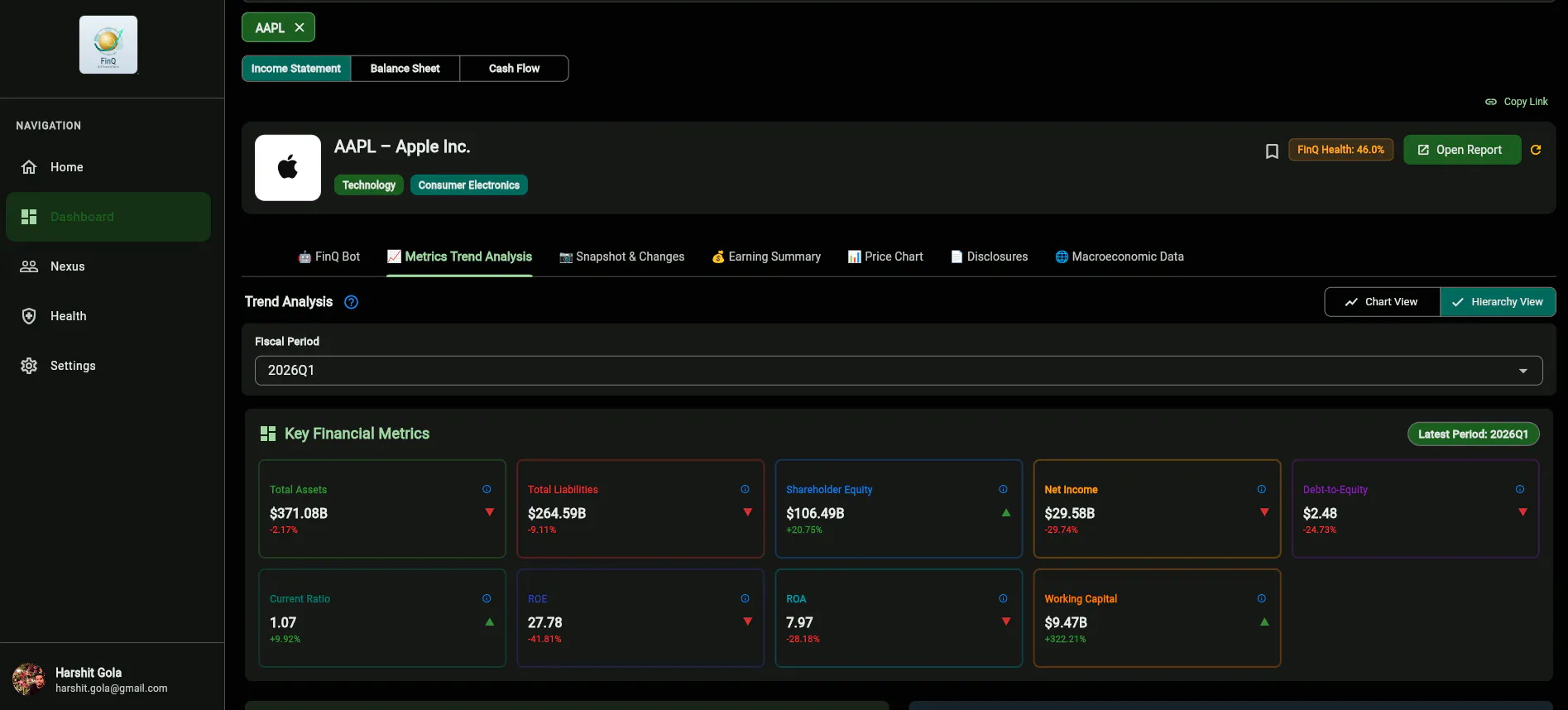
Task: Switch to Chart View
Action: coord(1382,302)
